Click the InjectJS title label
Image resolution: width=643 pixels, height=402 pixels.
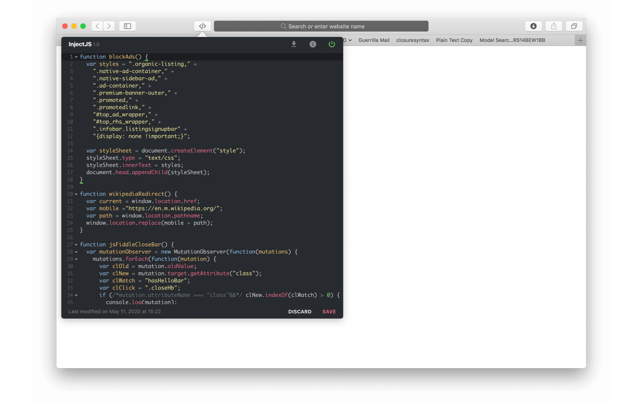80,44
